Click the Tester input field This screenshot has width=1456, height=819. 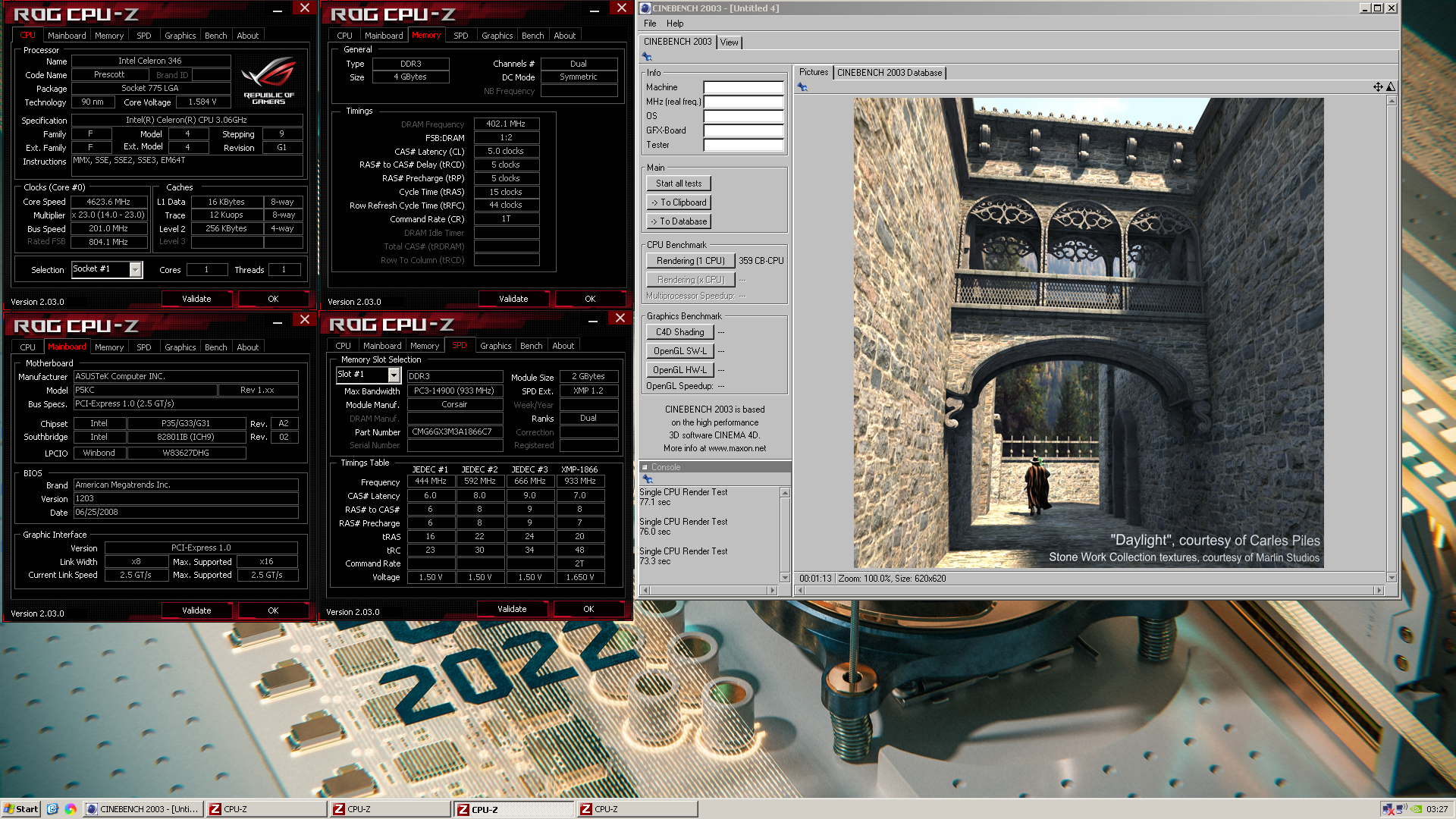(743, 145)
